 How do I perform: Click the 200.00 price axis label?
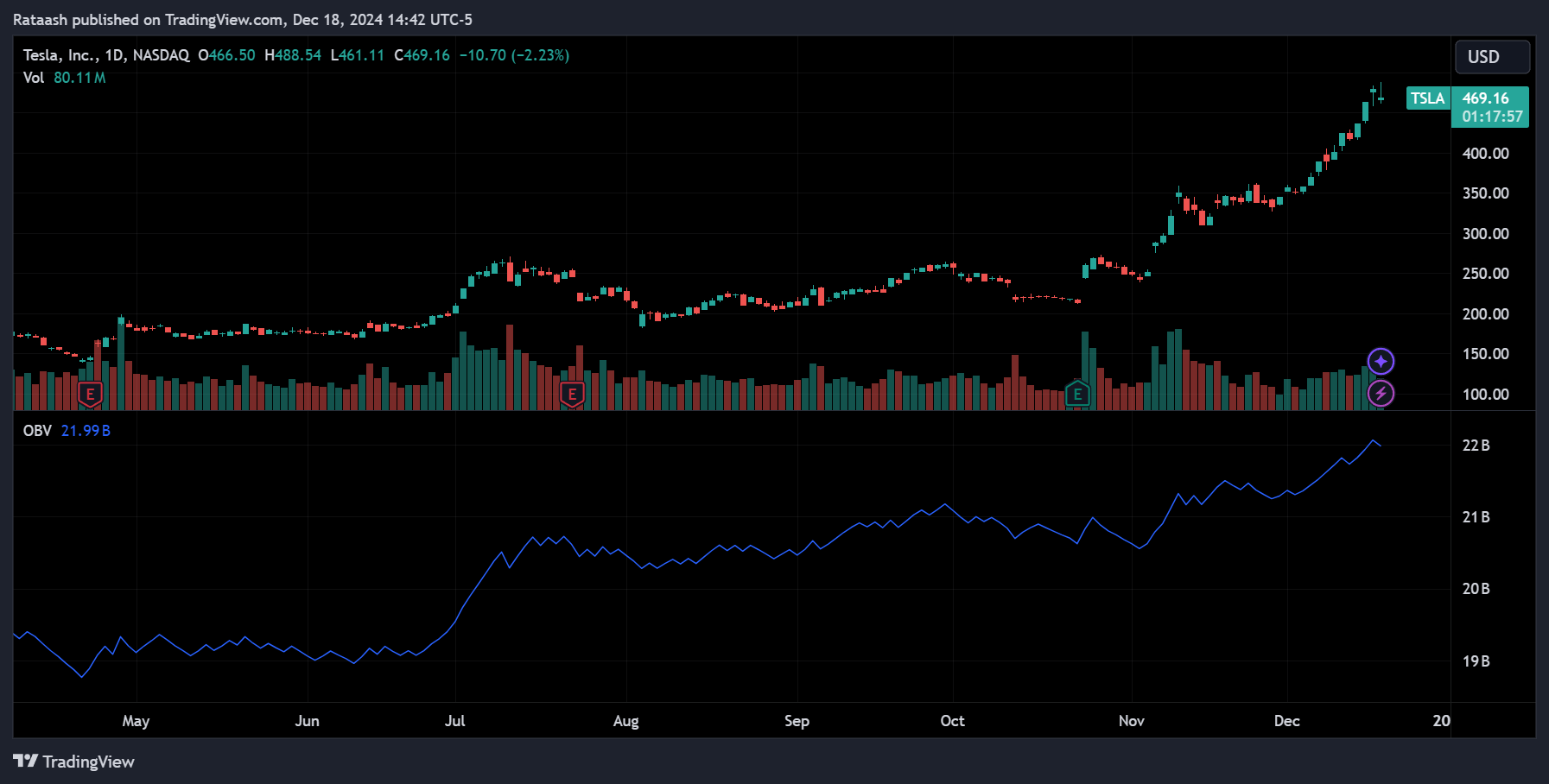(x=1485, y=314)
